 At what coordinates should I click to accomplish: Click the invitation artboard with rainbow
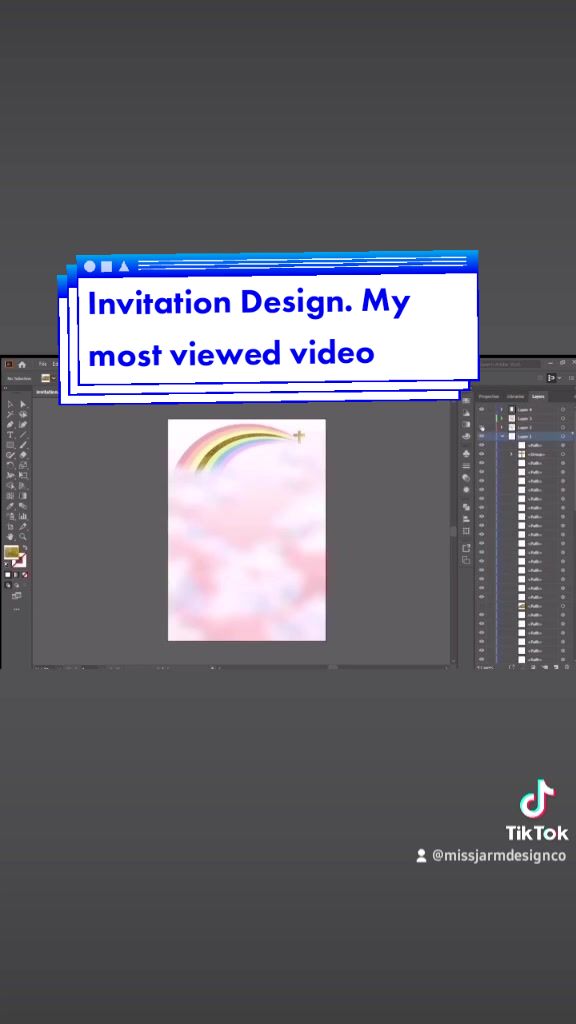(247, 530)
